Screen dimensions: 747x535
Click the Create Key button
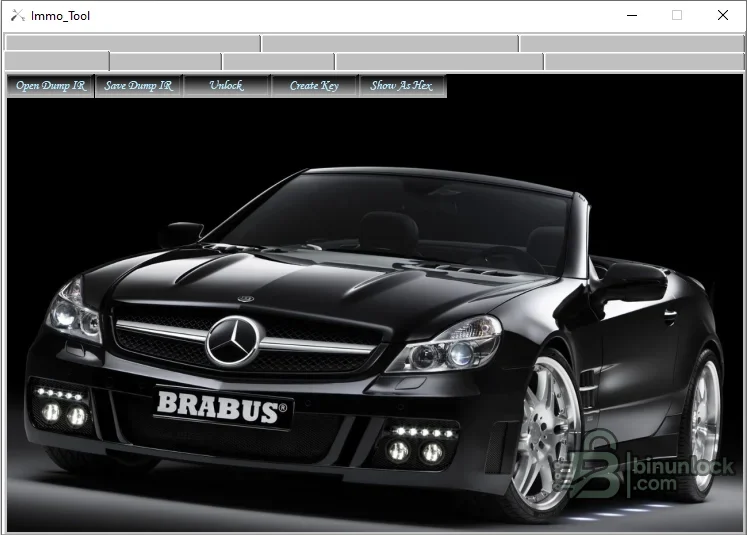pos(314,86)
